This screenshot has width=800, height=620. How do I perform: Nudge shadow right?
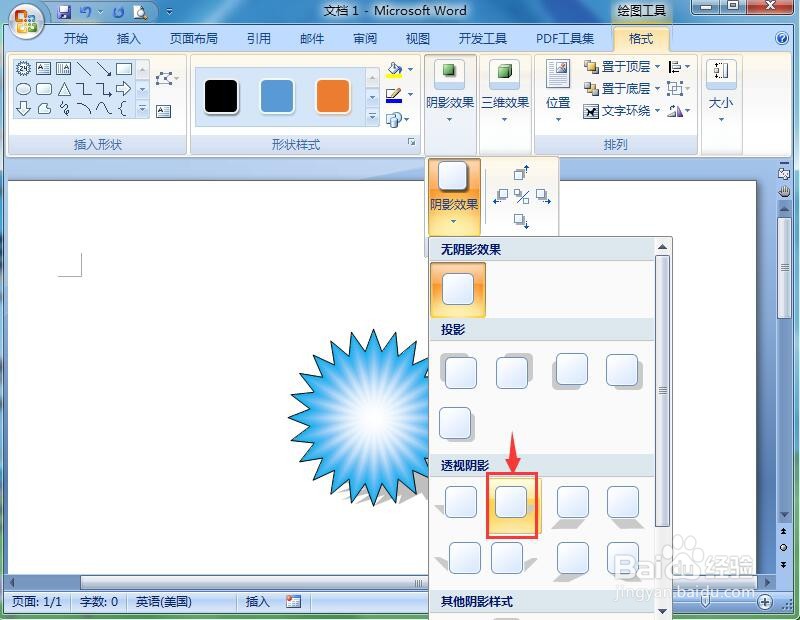pyautogui.click(x=543, y=196)
